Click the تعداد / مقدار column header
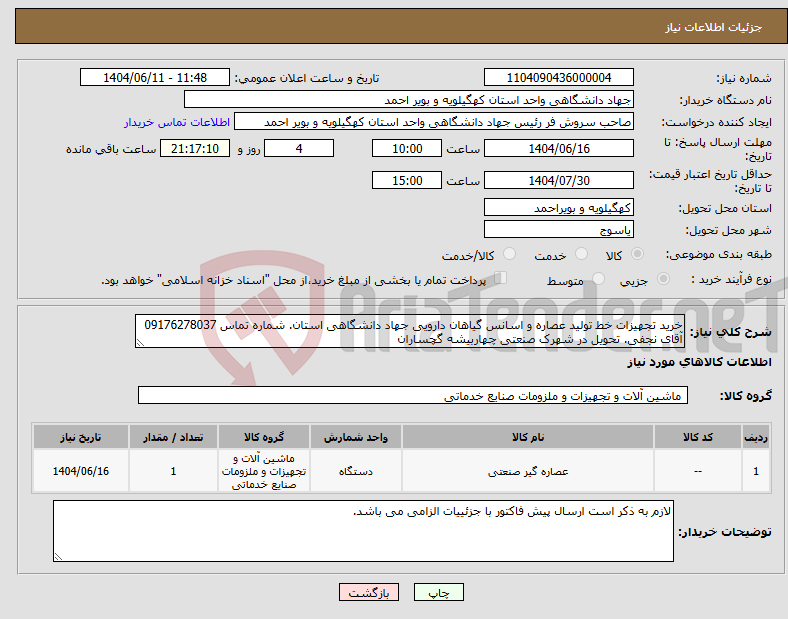This screenshot has height=619, width=788. (x=173, y=437)
